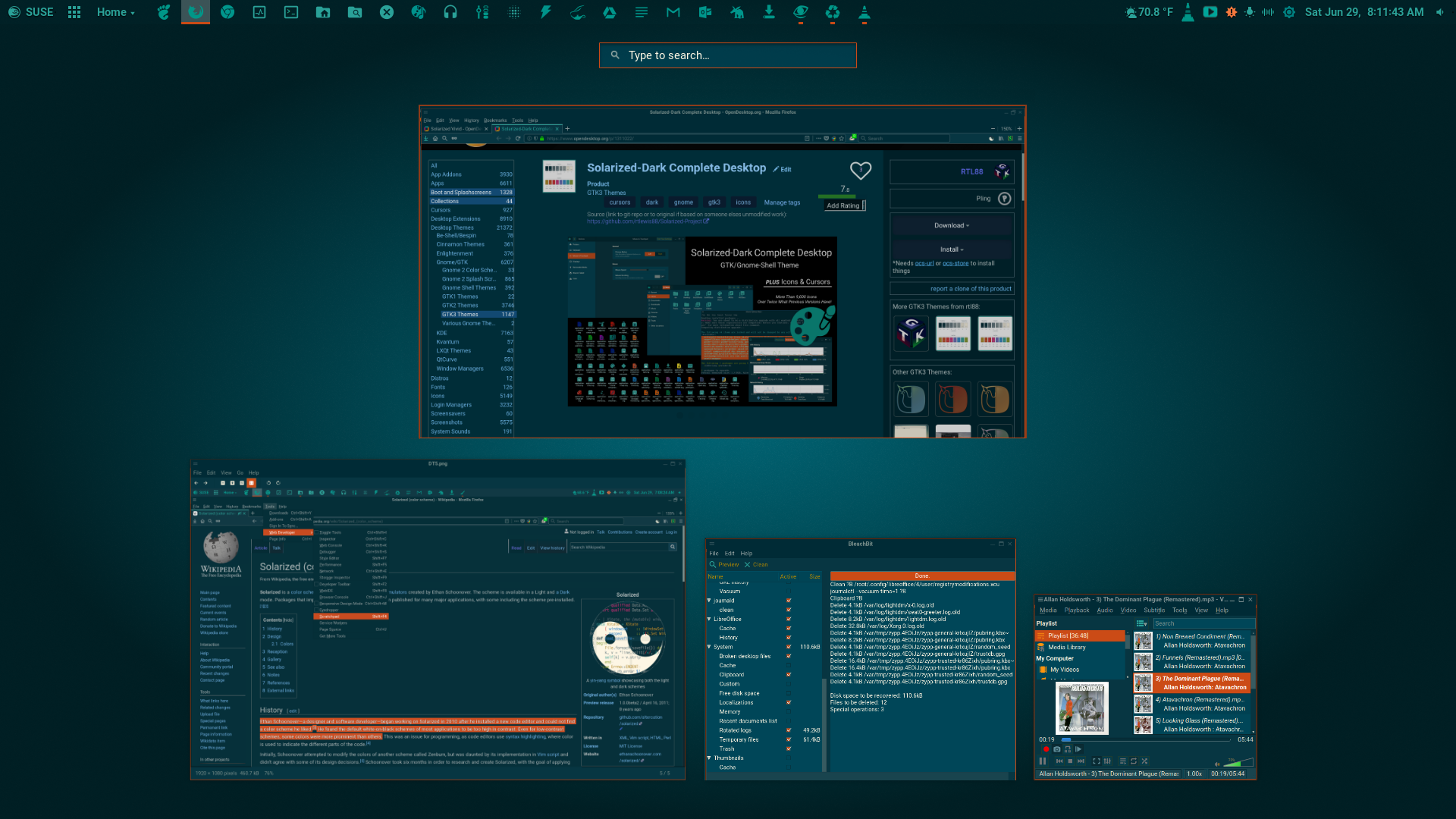Launch Chrome from the top bar
The width and height of the screenshot is (1456, 819).
(227, 12)
